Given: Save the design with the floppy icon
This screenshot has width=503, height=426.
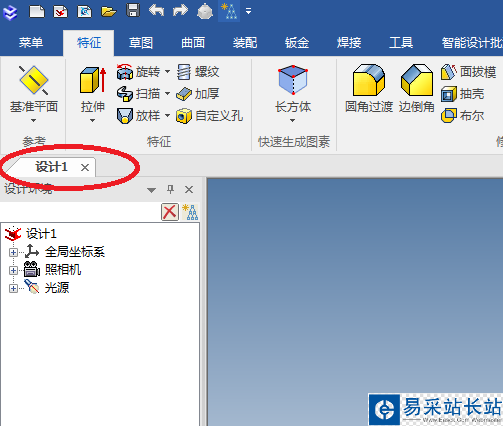Looking at the screenshot, I should [x=133, y=11].
